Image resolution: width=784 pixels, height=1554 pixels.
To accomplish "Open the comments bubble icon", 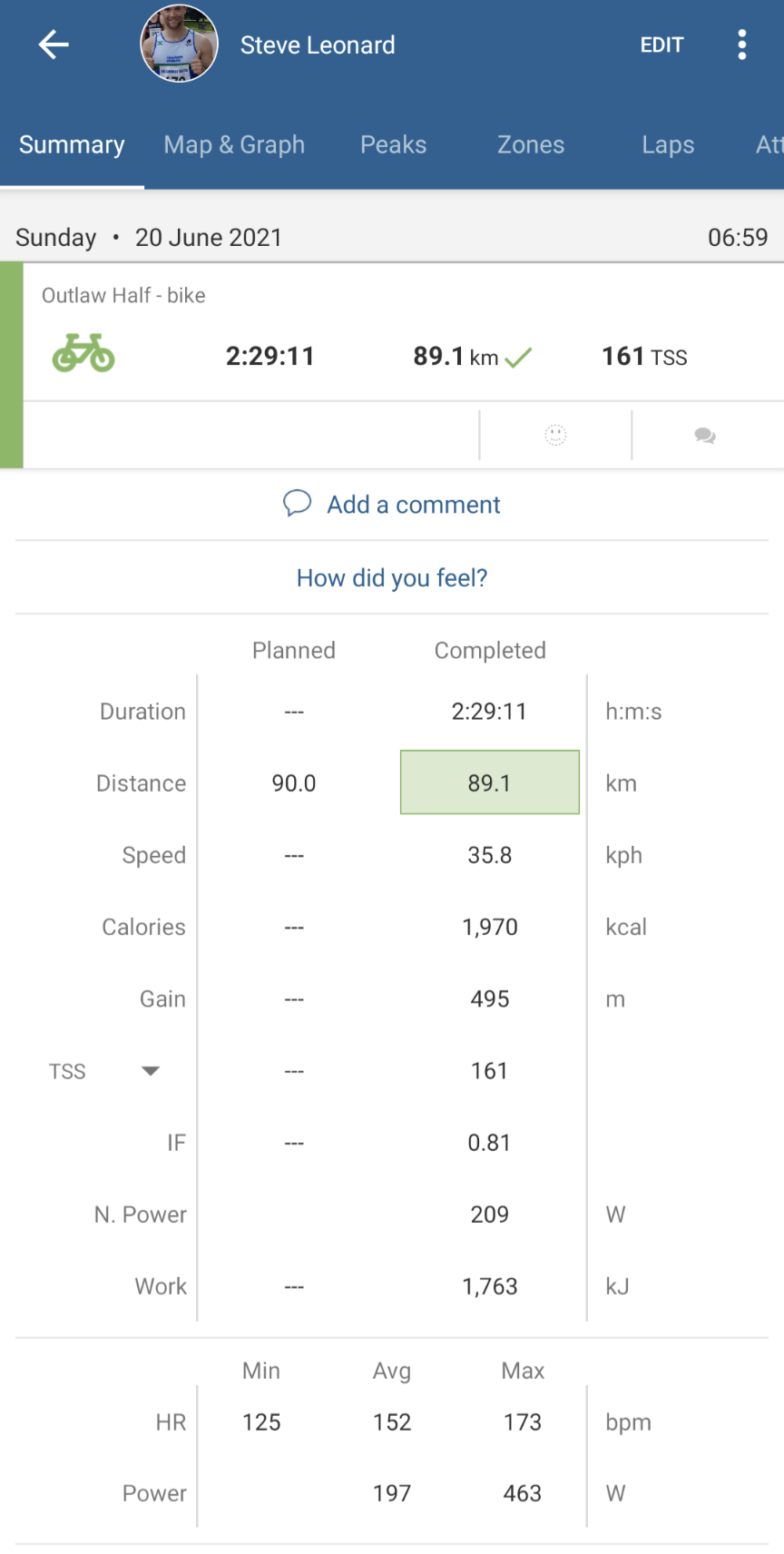I will click(x=705, y=437).
